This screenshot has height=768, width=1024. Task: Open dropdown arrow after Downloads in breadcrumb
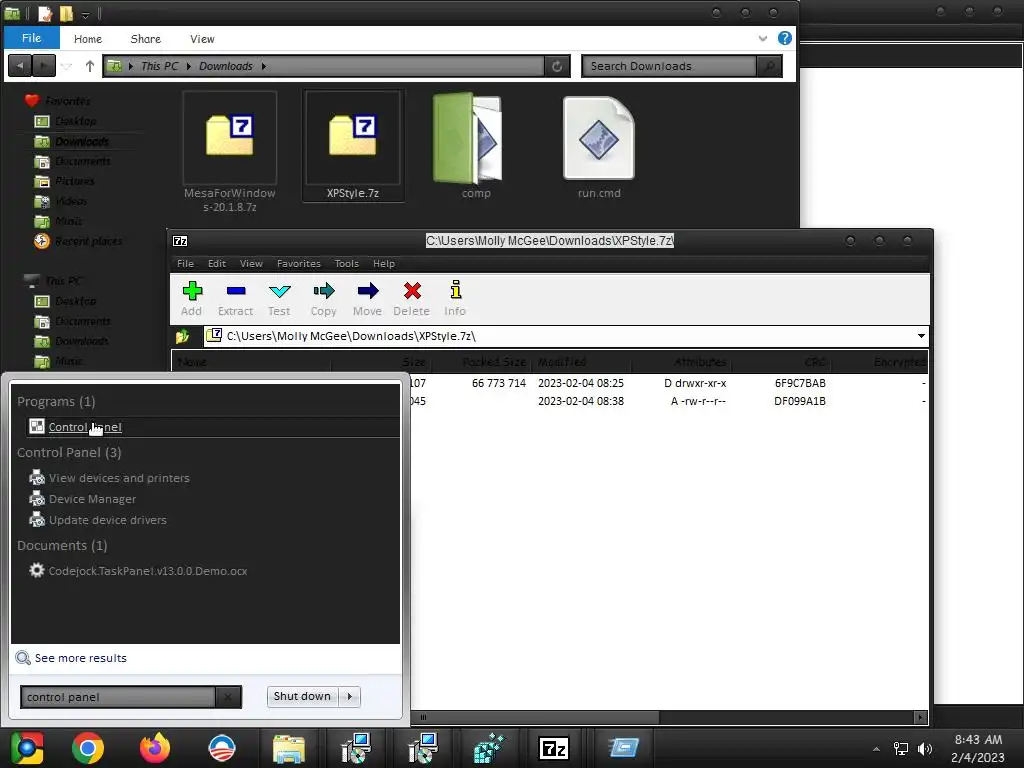click(x=264, y=66)
